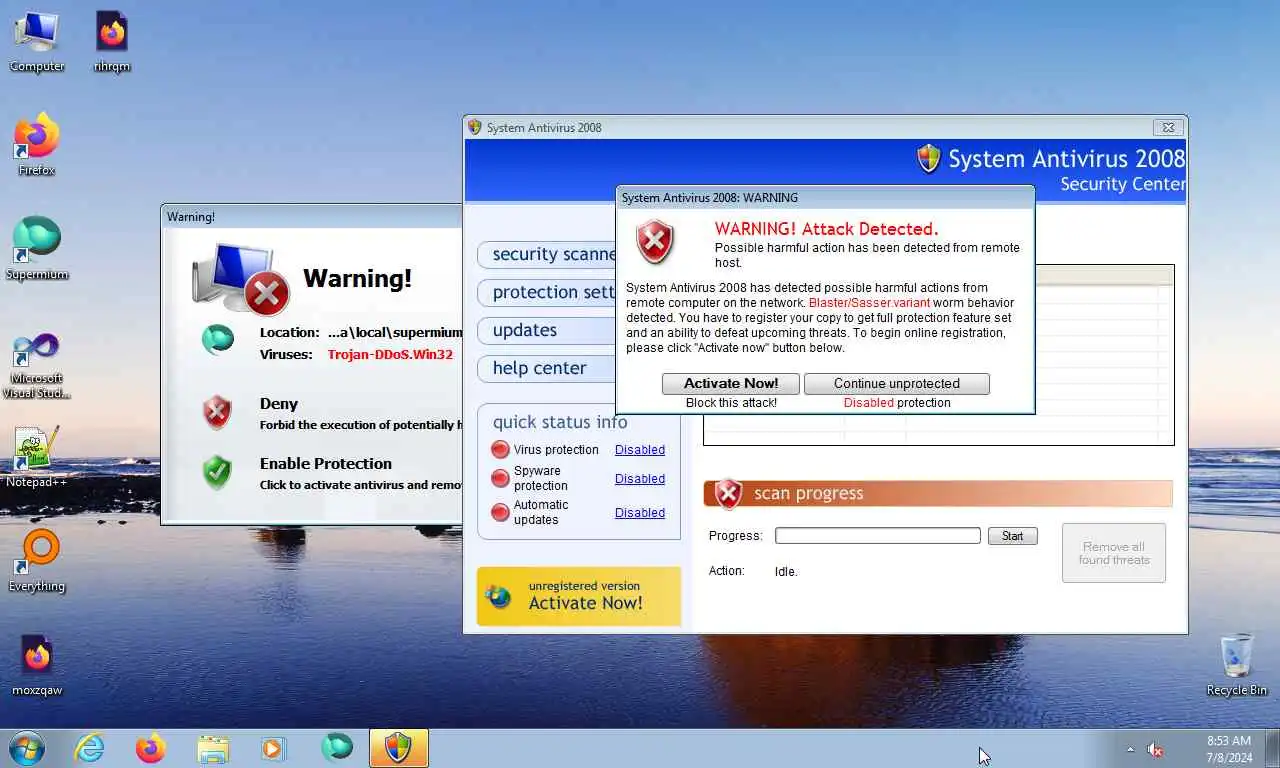Screen dimensions: 1280x768
Task: Click the scan progress red shield icon
Action: tap(729, 493)
